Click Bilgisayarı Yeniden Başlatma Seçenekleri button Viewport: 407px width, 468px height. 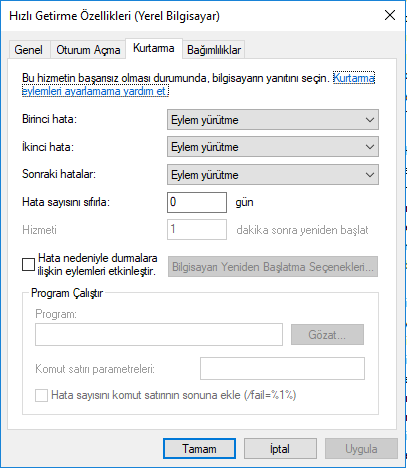273,267
